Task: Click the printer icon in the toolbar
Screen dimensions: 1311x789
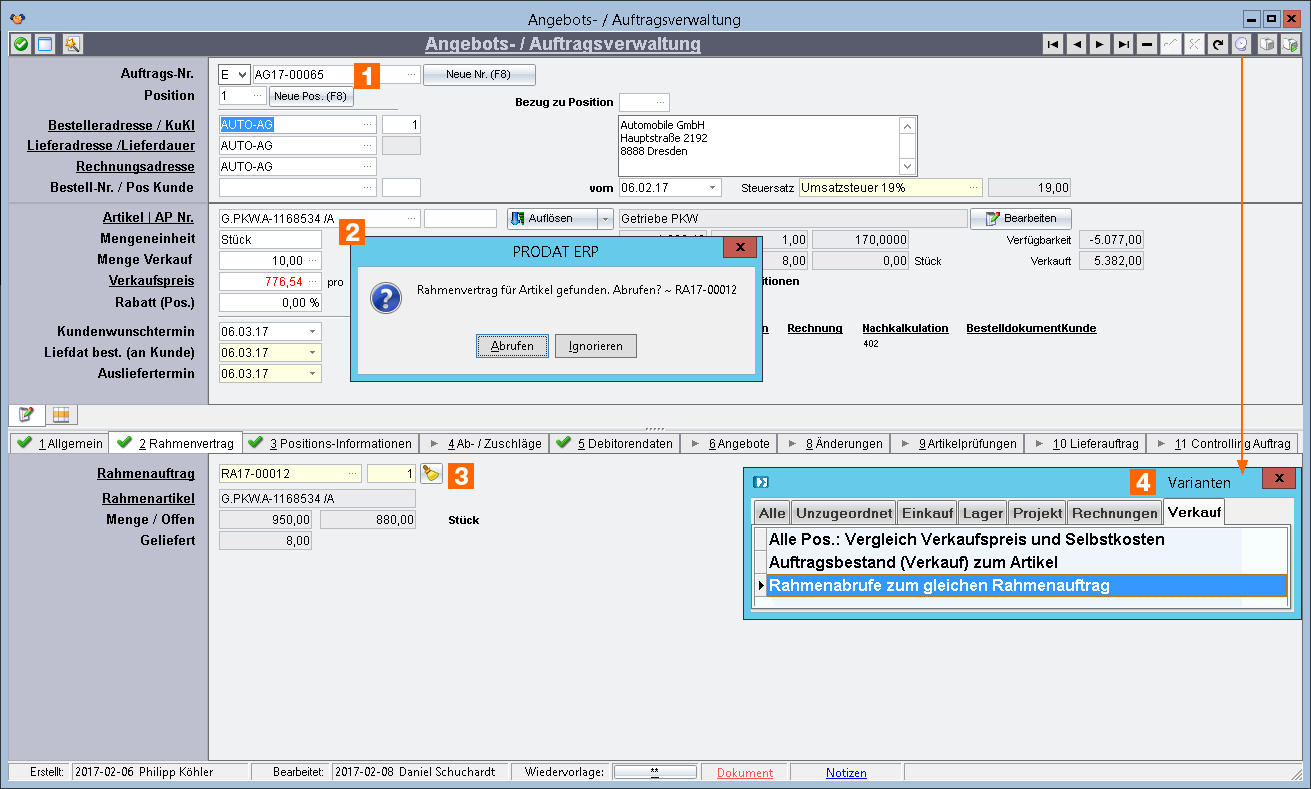Action: [x=1266, y=44]
